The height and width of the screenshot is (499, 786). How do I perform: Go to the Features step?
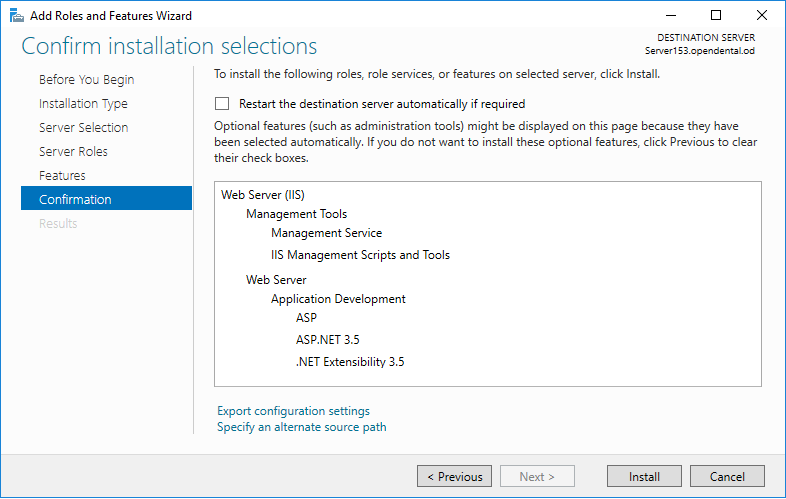[x=62, y=176]
